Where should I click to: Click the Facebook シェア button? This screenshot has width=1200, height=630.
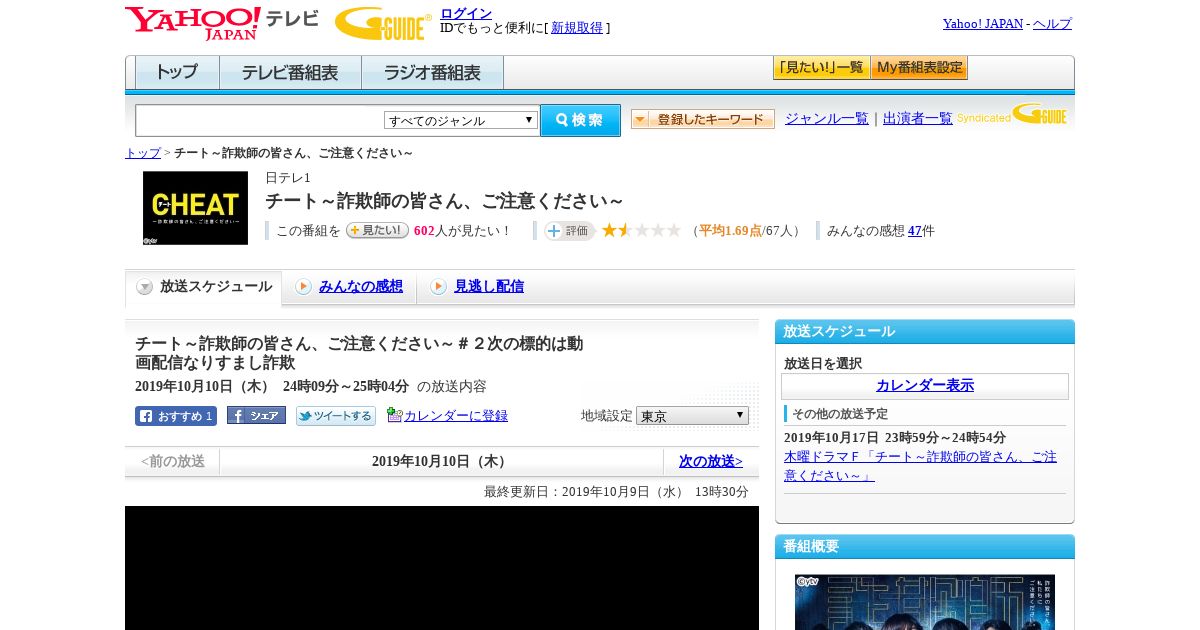(256, 415)
